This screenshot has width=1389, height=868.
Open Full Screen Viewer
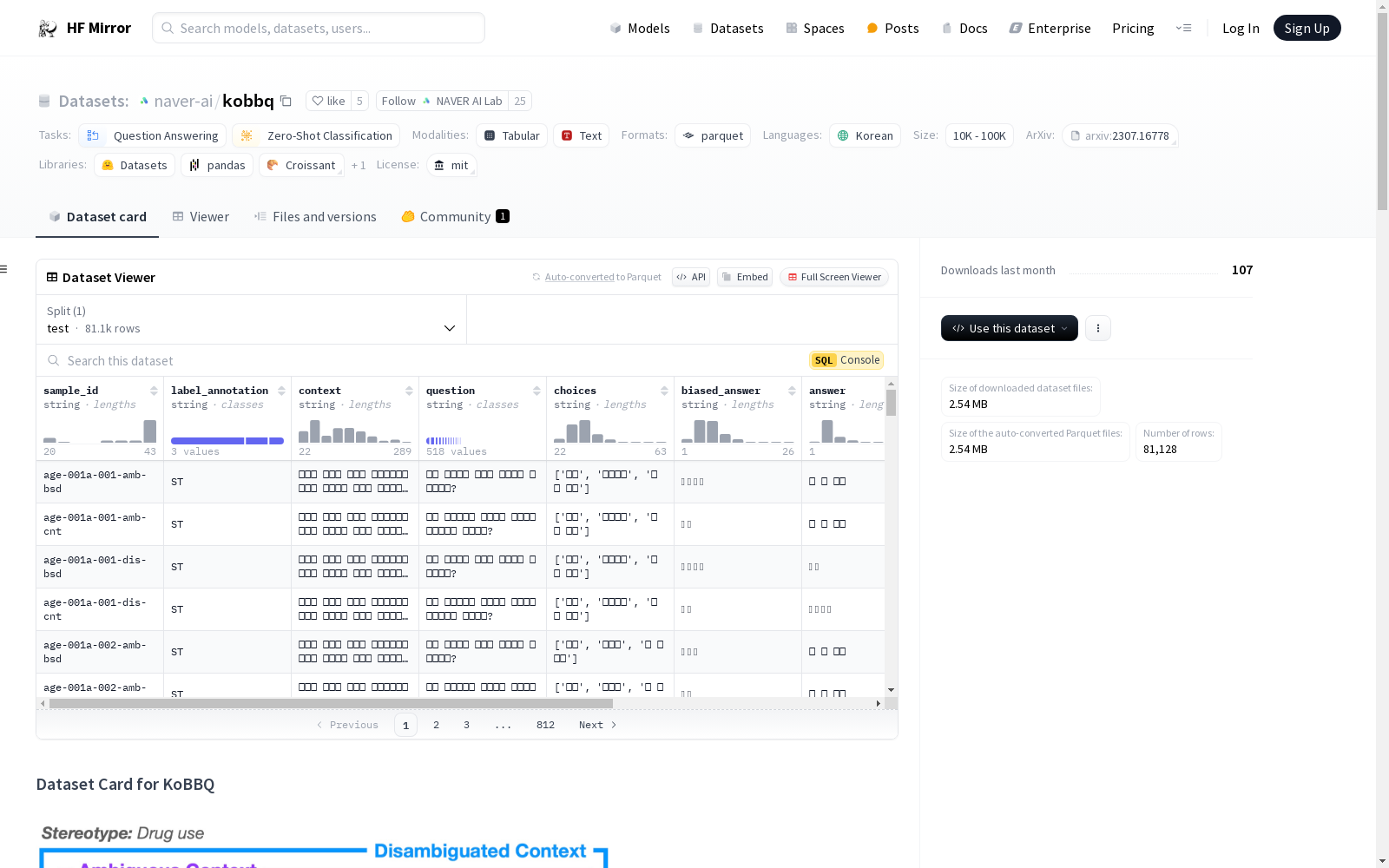(834, 277)
